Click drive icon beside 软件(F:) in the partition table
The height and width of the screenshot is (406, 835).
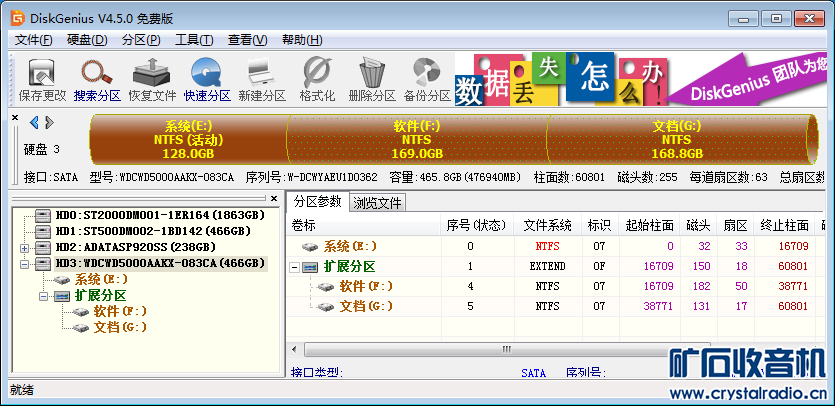click(325, 287)
